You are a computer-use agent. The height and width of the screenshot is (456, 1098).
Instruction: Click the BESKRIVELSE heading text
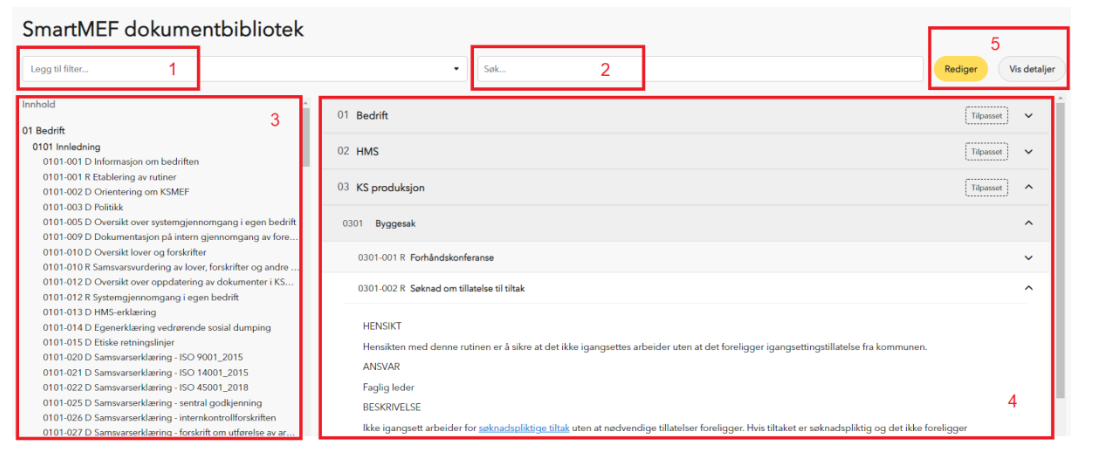[x=391, y=407]
